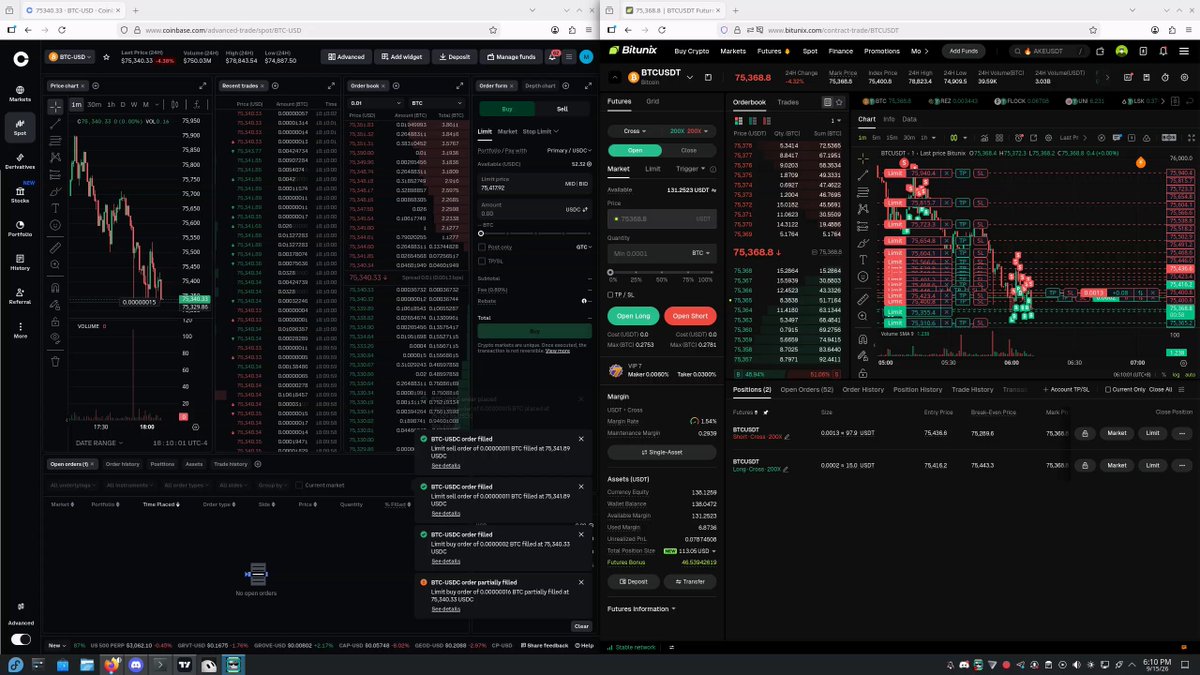Screen dimensions: 1200x675
Task: Click the Bitunix quantity percentage slider handle
Action: (610, 271)
